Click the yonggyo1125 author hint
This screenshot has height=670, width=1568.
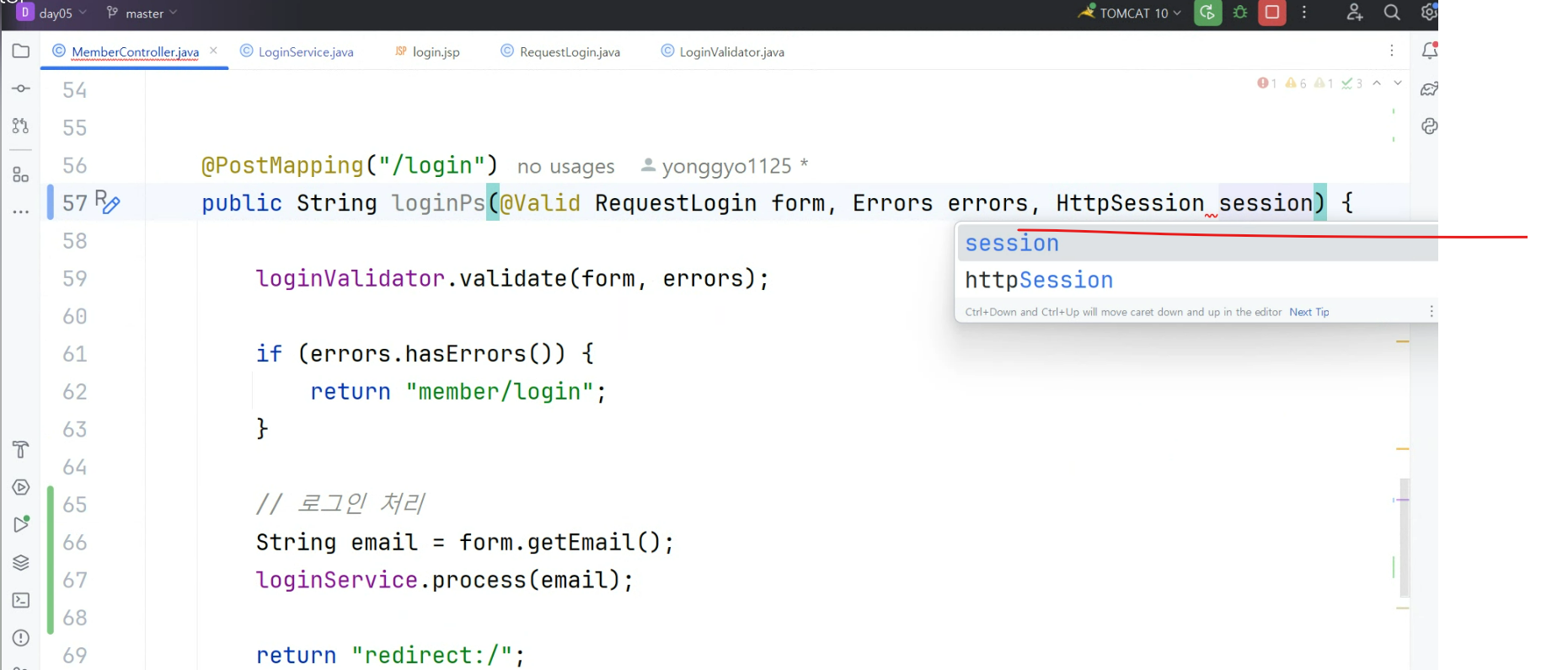725,166
